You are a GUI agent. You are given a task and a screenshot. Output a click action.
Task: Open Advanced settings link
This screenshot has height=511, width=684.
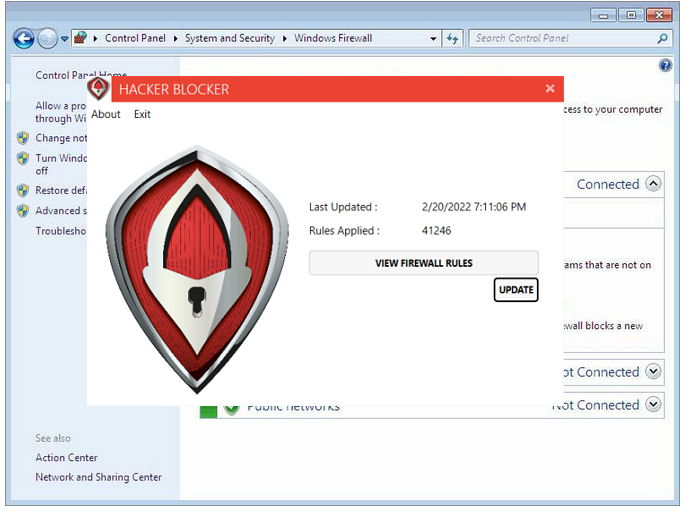coord(61,211)
